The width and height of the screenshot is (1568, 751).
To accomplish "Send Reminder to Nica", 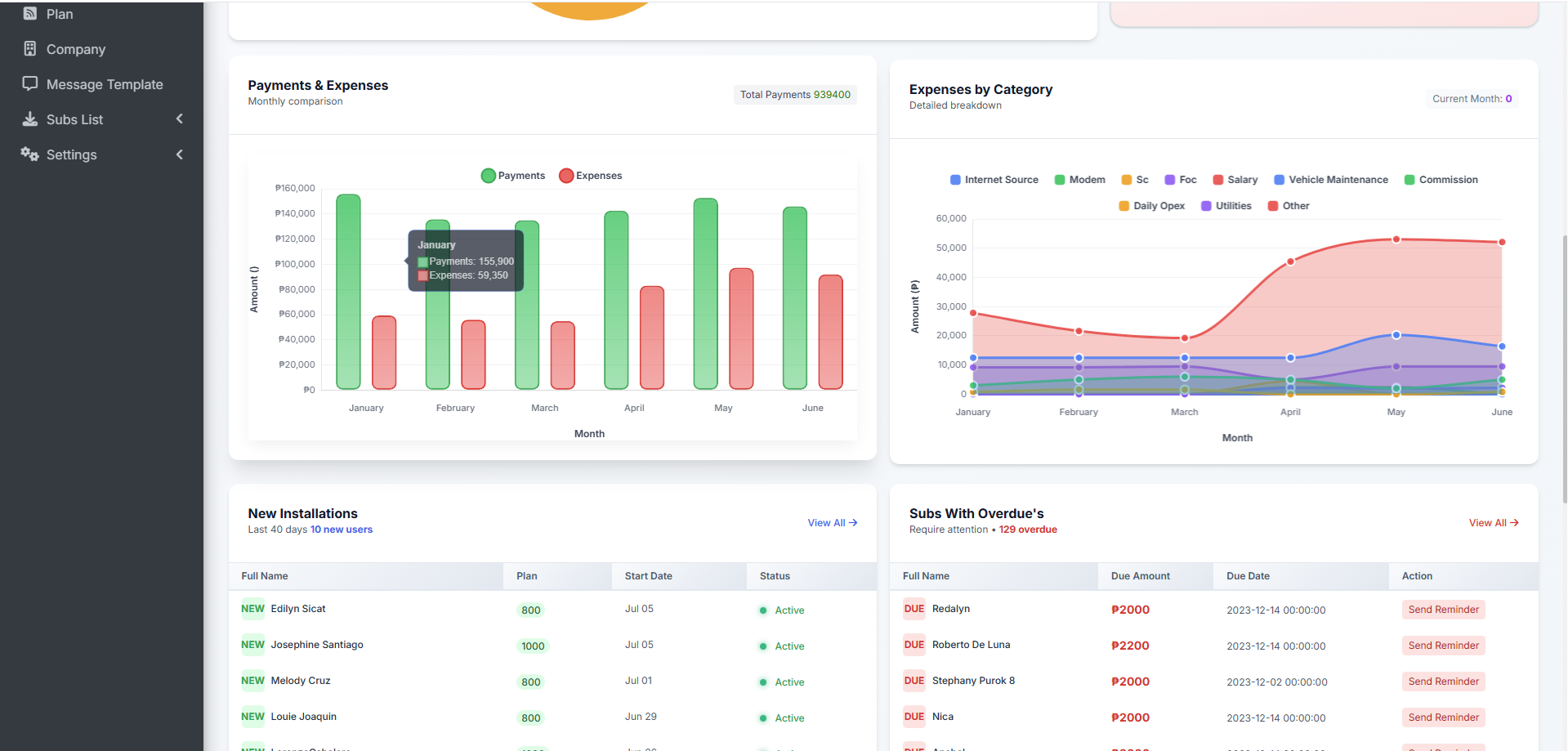I will pos(1444,717).
